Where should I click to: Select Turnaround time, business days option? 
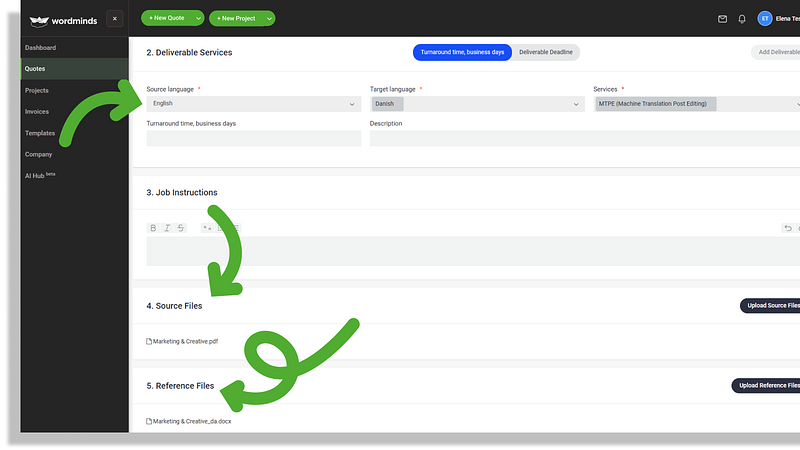(461, 52)
